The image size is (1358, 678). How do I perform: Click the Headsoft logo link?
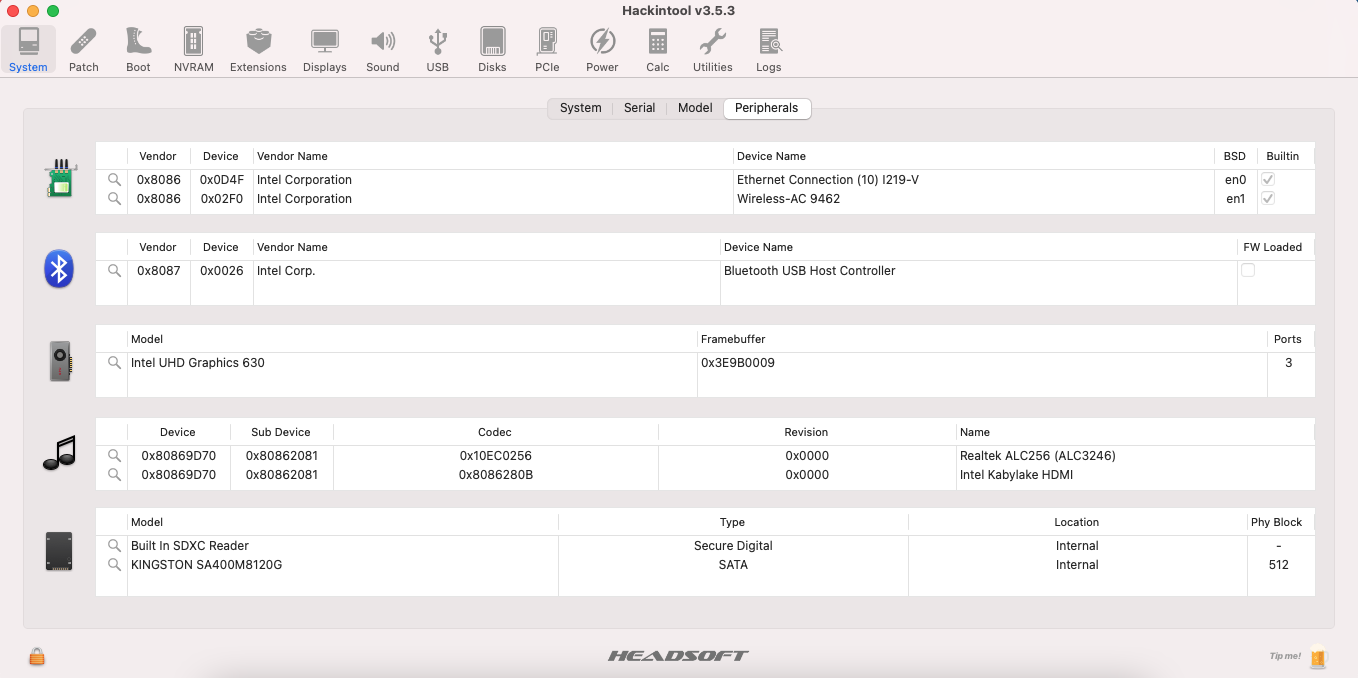pos(678,656)
